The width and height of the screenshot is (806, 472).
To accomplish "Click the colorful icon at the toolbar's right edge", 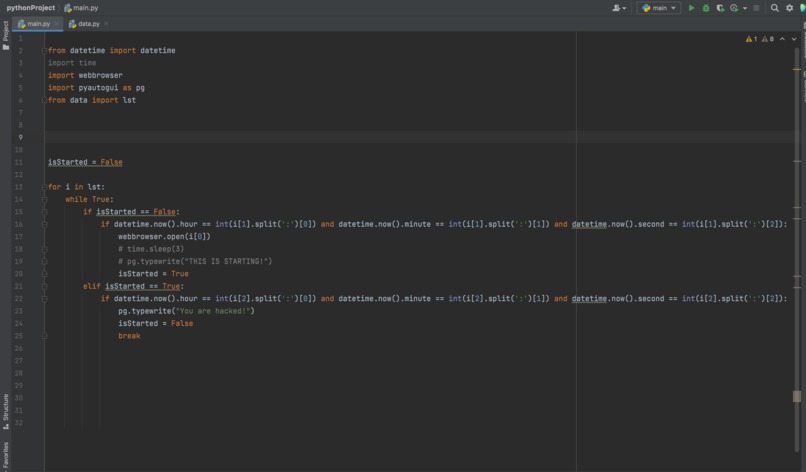I will point(802,8).
